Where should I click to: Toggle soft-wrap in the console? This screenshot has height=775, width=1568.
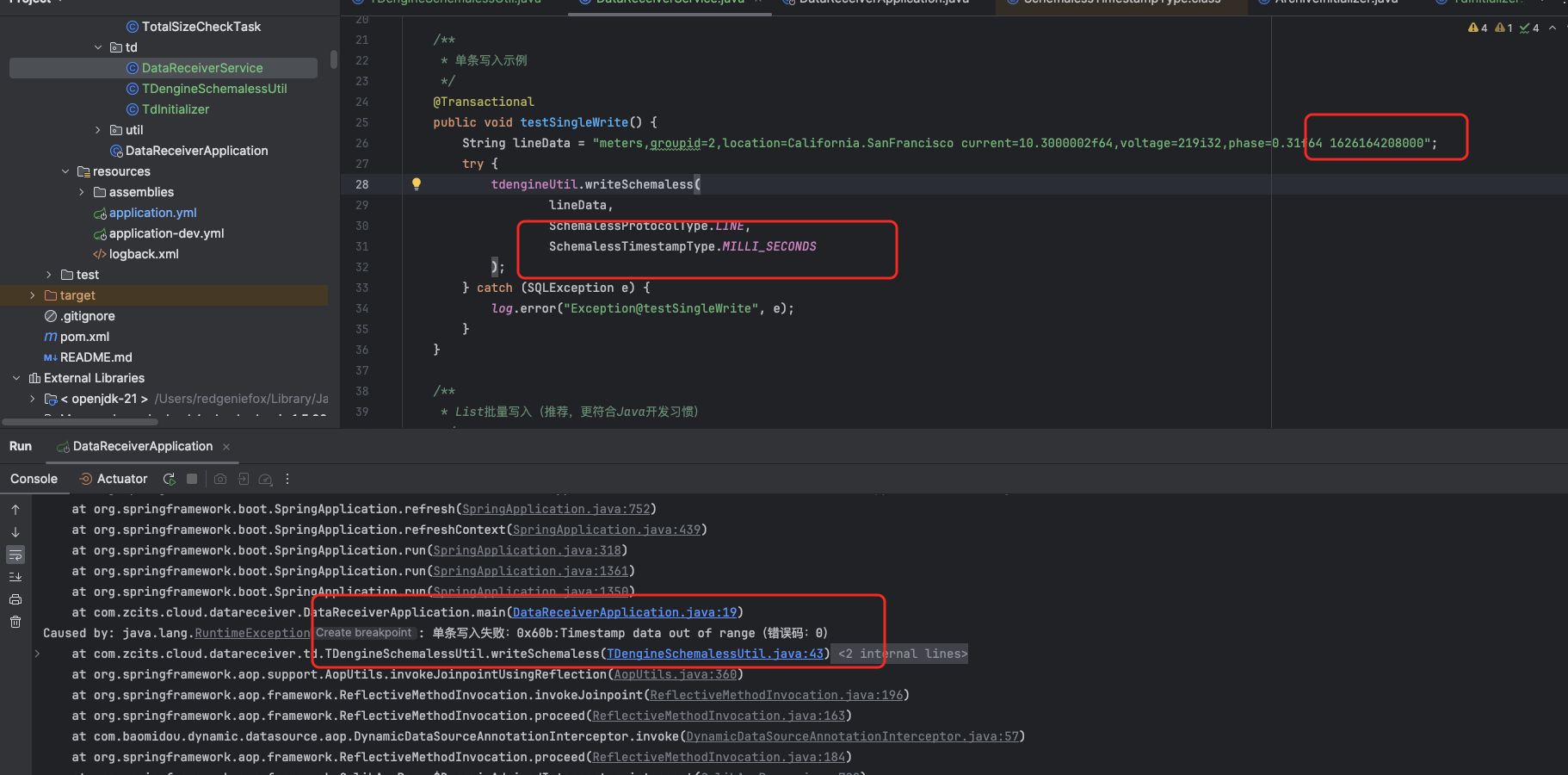tap(15, 555)
